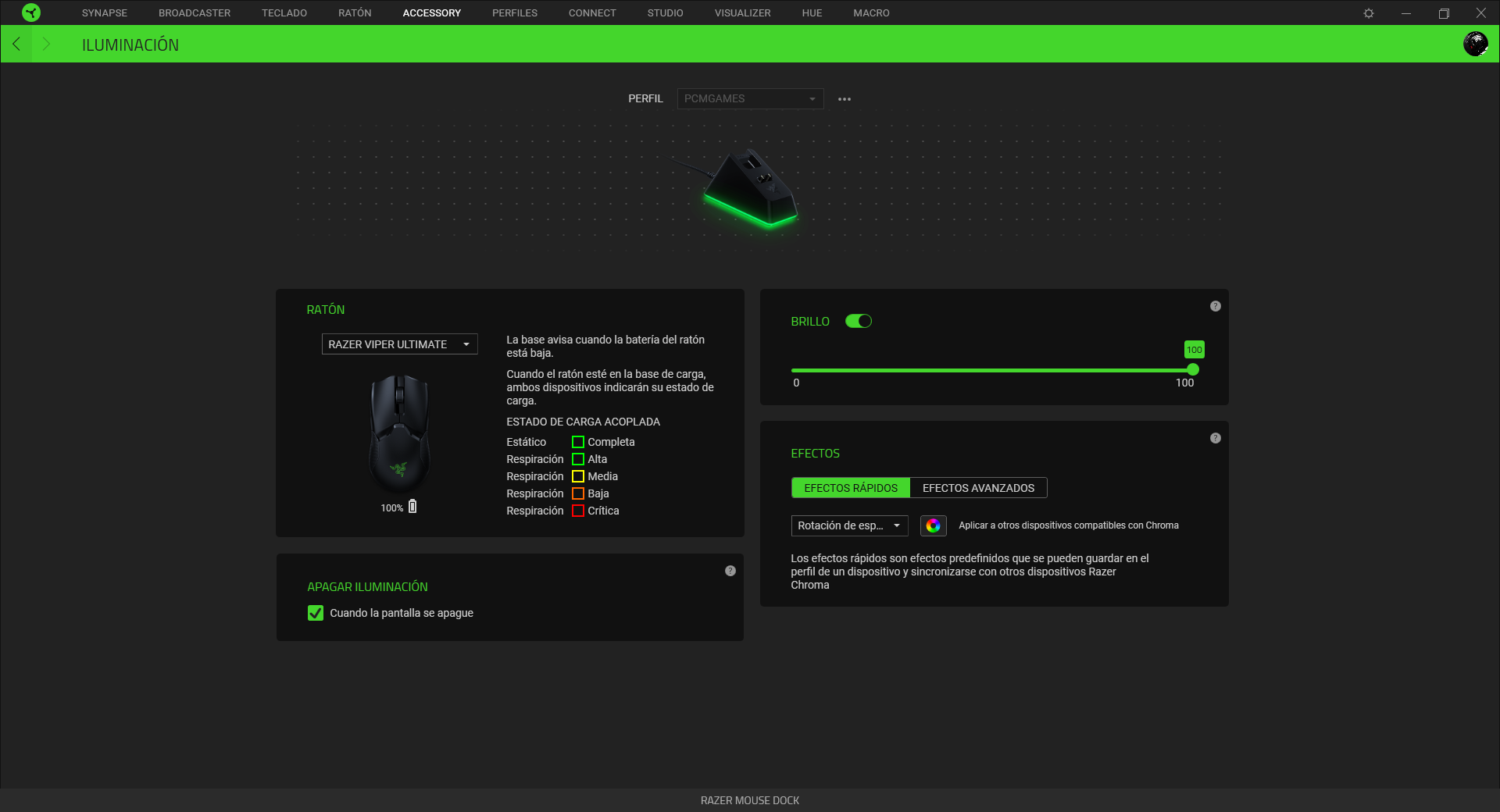
Task: Click Aplicar a otros dispositivos compatibles text
Action: pos(1069,525)
